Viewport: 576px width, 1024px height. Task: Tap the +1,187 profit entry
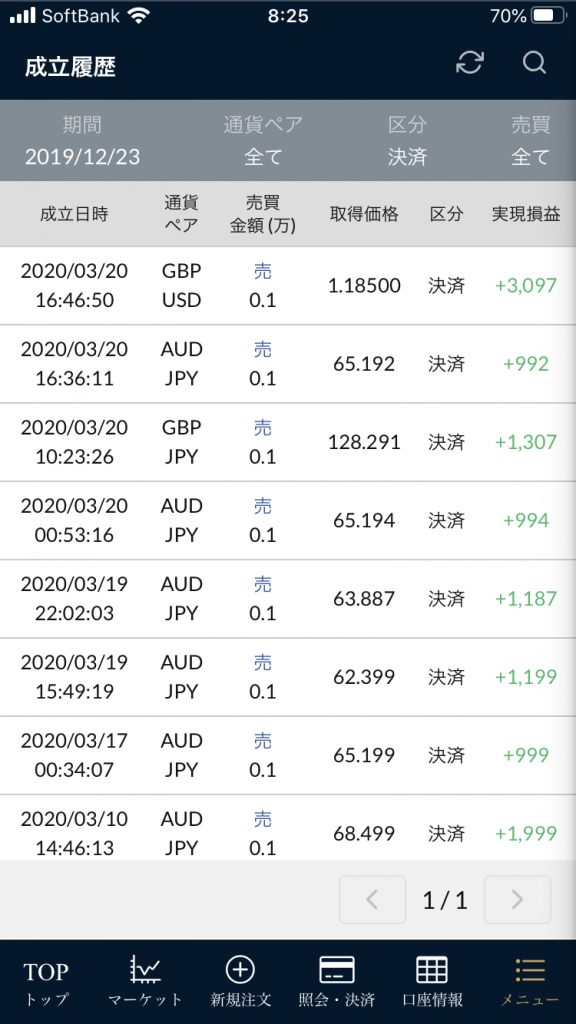click(x=526, y=599)
